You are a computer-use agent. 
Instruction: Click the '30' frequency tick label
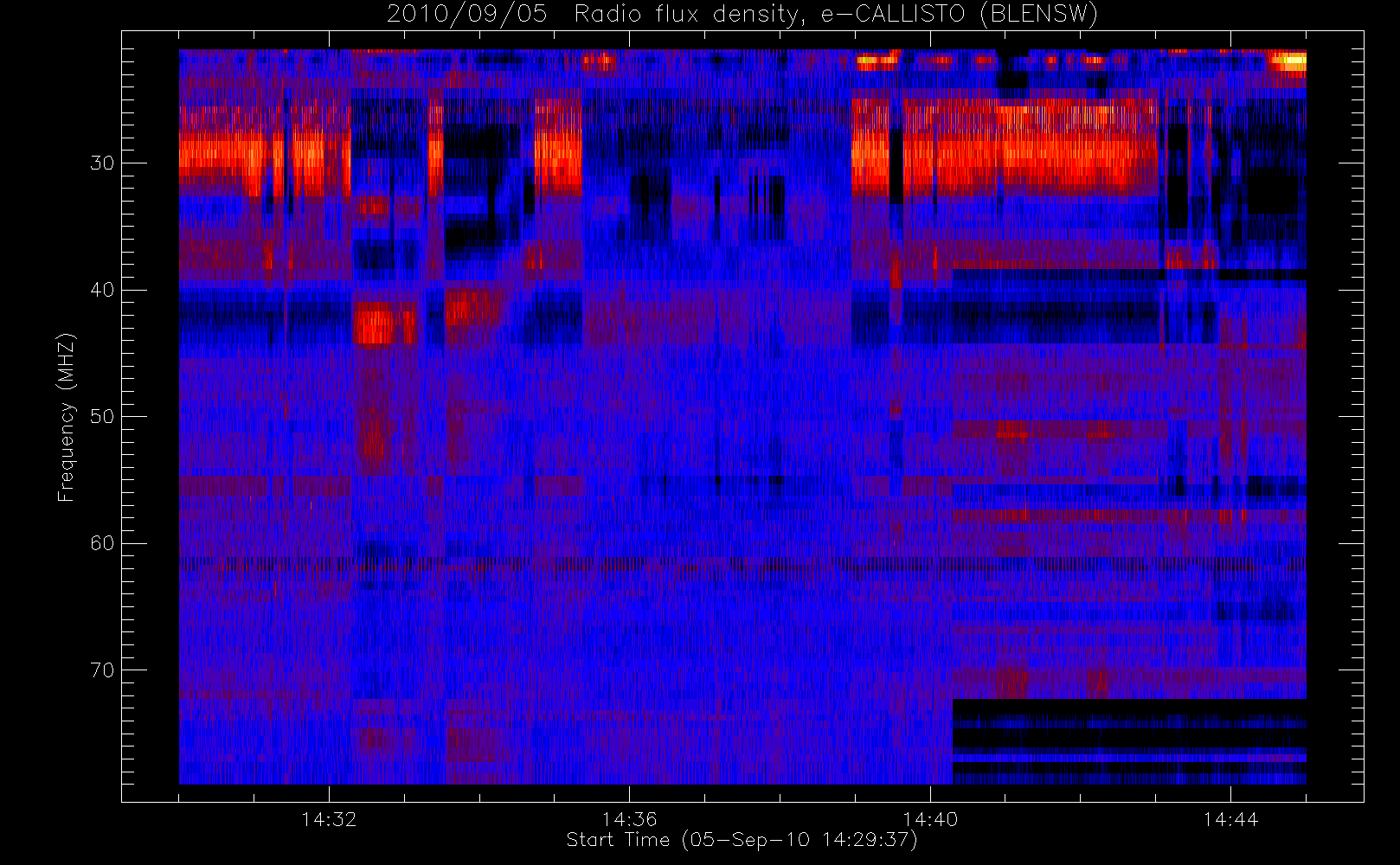102,163
